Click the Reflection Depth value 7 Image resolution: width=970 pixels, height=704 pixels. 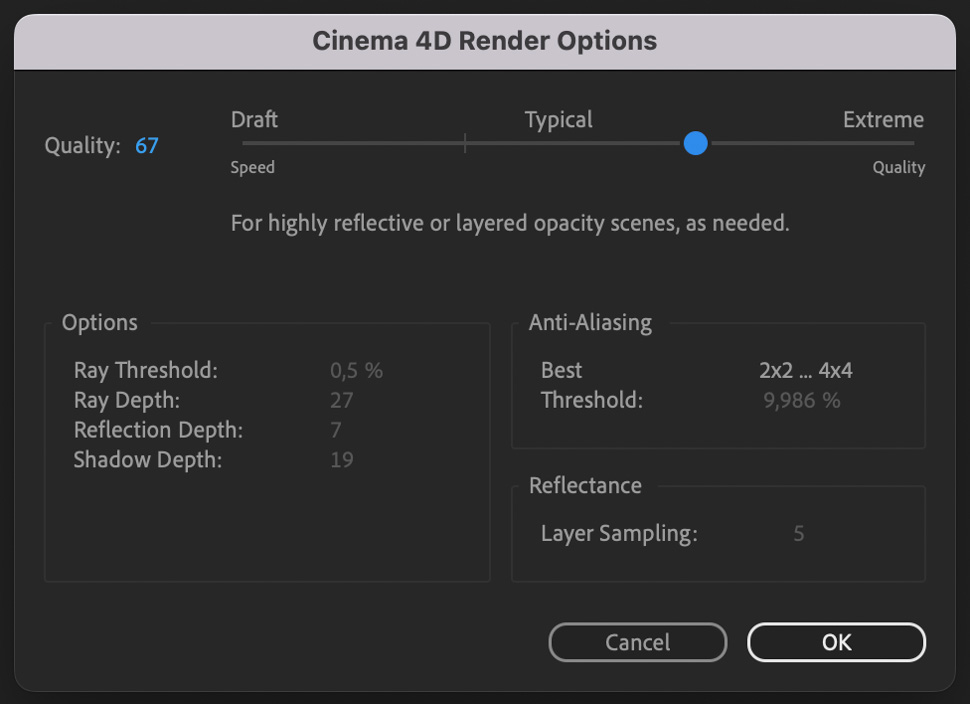pos(336,430)
